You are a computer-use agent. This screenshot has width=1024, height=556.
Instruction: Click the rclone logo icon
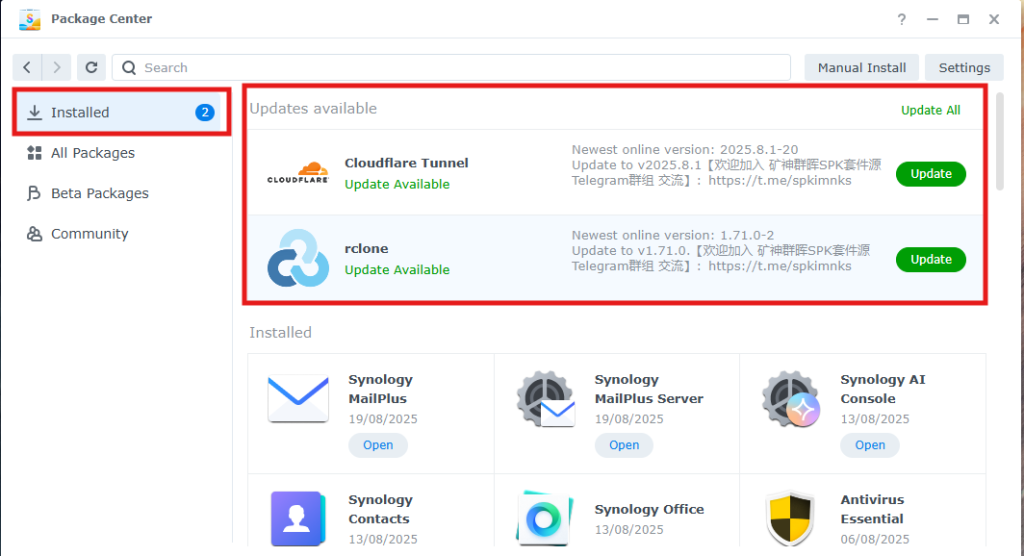click(298, 258)
